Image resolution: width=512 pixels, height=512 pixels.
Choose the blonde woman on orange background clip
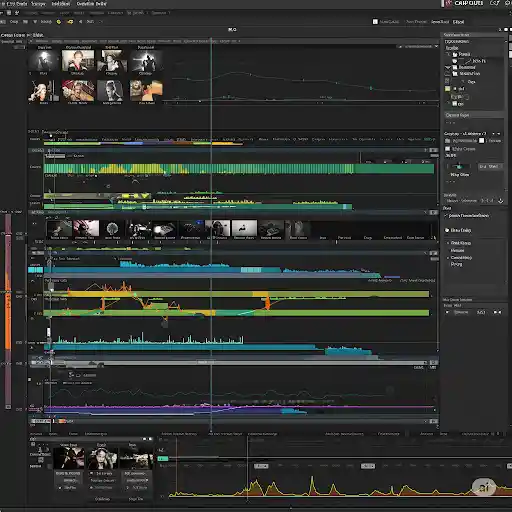[146, 90]
